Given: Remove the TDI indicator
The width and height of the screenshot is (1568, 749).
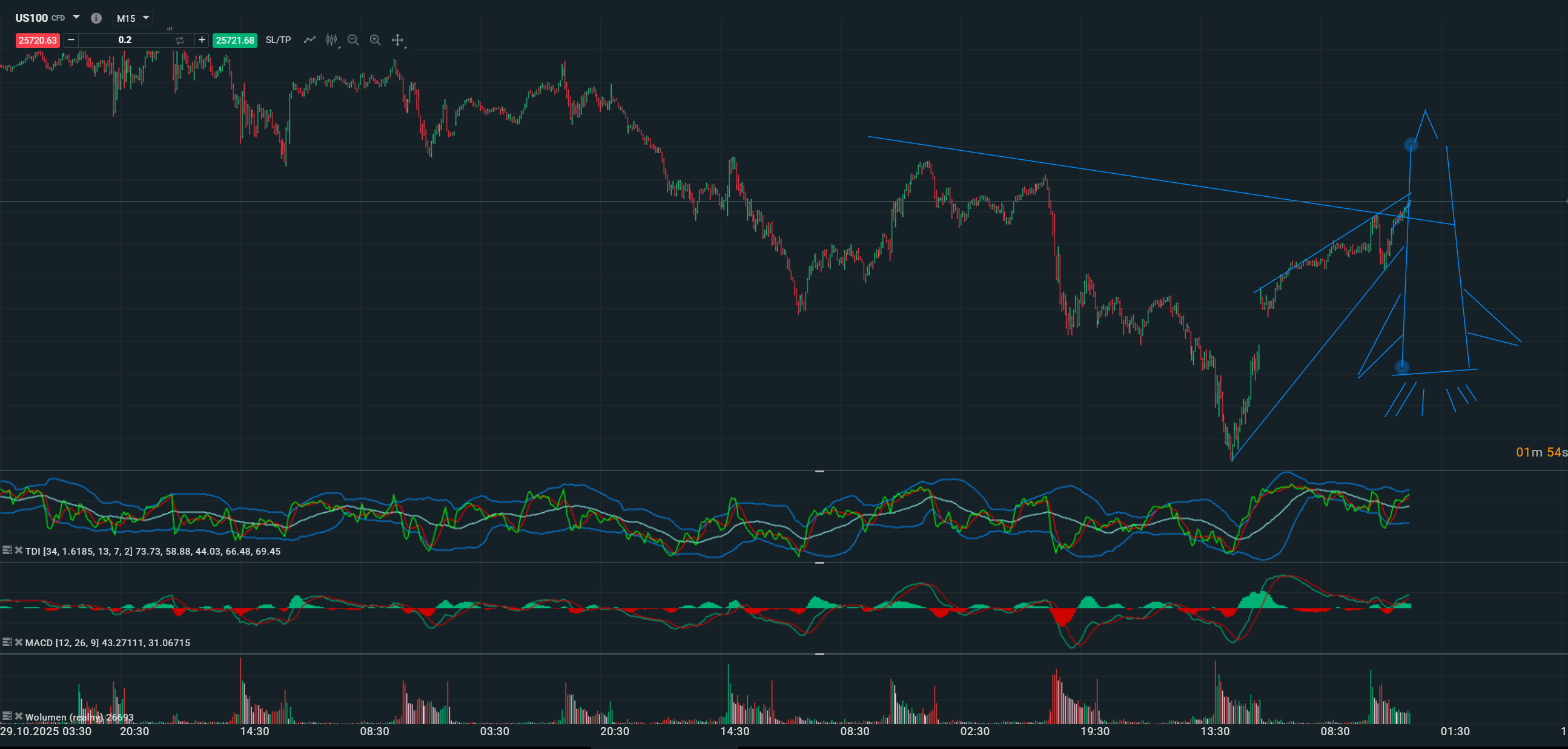Looking at the screenshot, I should point(19,550).
